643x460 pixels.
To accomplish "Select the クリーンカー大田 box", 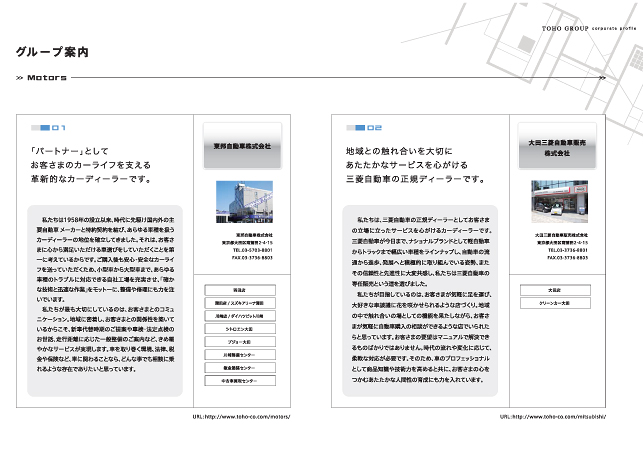I will 555,303.
